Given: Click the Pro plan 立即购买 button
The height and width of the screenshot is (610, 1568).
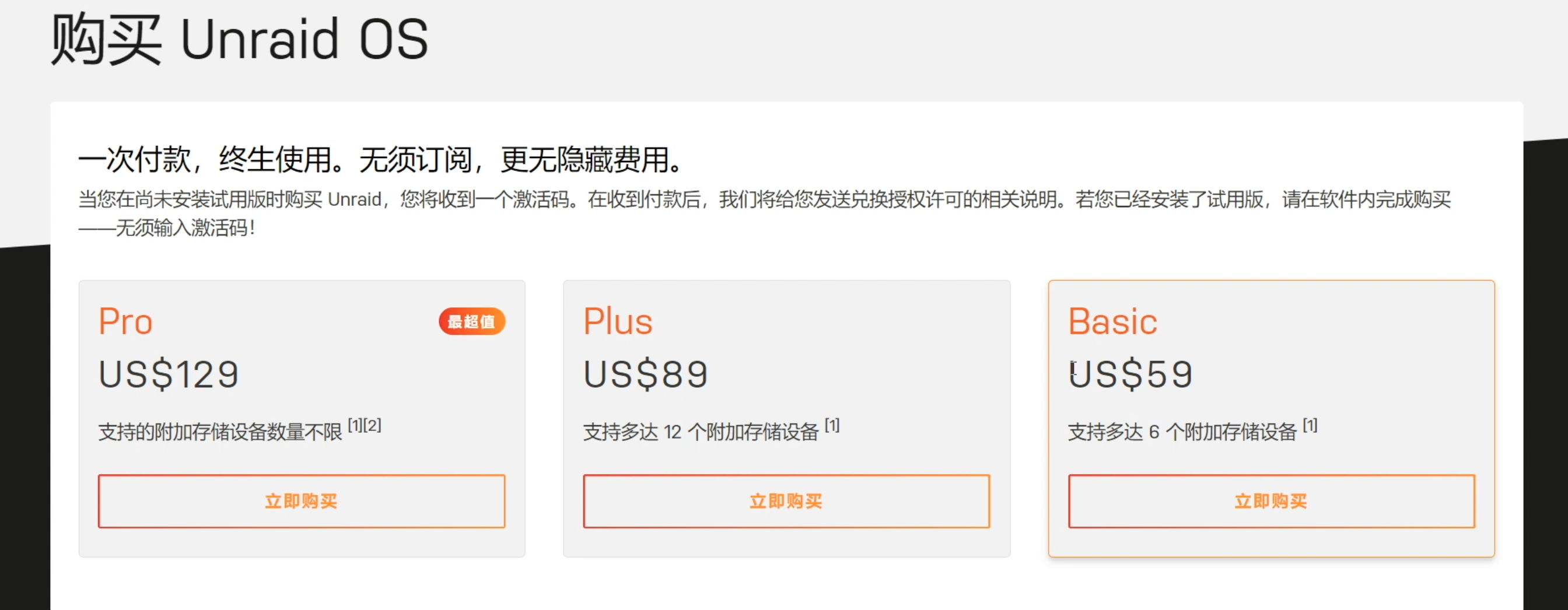Looking at the screenshot, I should [302, 501].
